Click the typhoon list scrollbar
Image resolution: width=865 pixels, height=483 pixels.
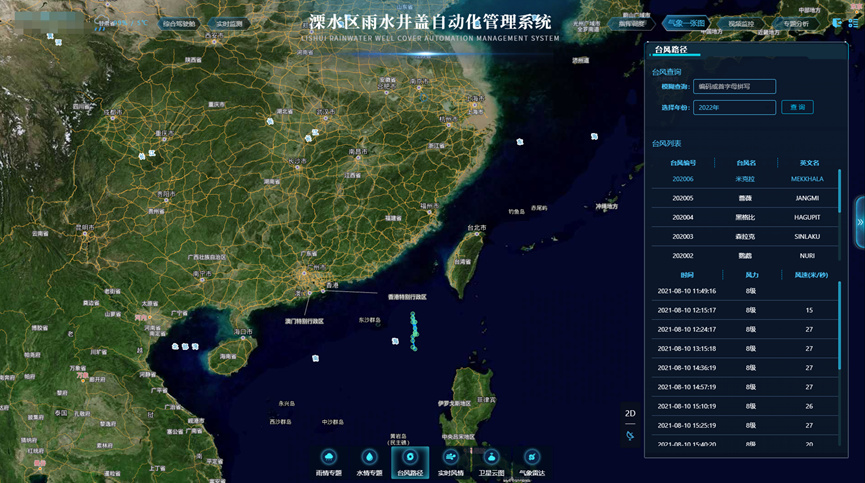click(x=840, y=191)
